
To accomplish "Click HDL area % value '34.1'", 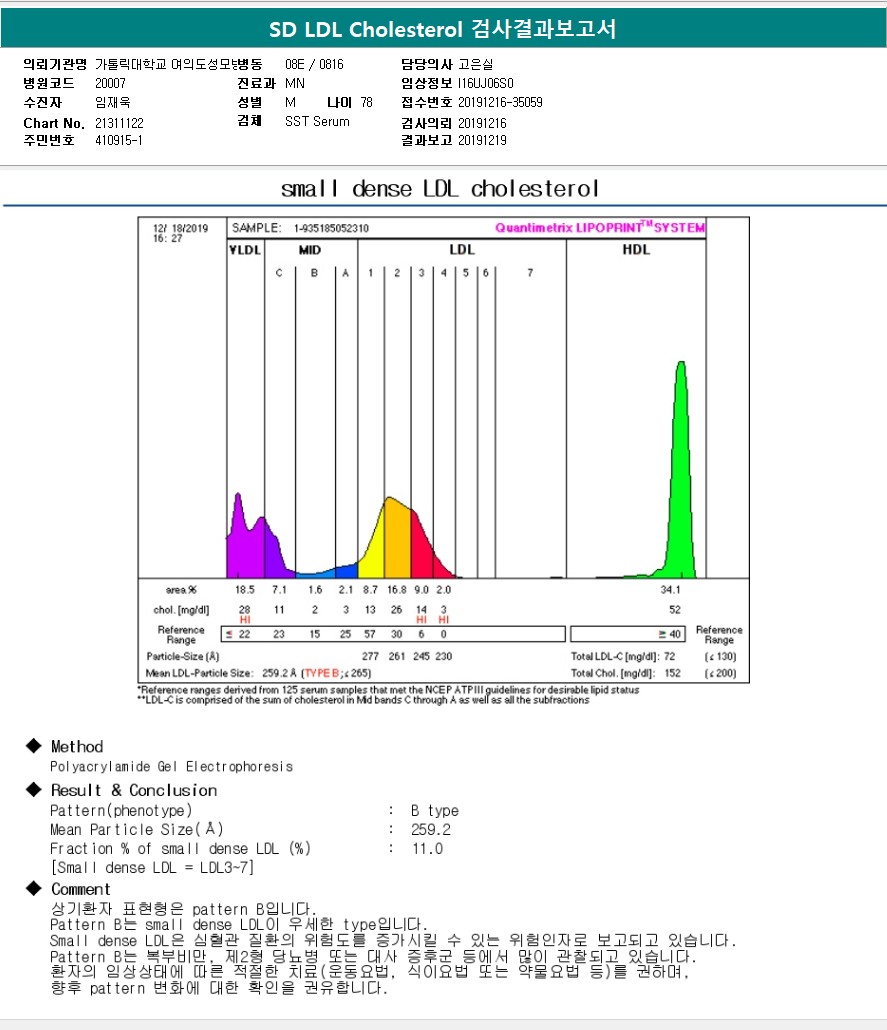I will point(670,590).
